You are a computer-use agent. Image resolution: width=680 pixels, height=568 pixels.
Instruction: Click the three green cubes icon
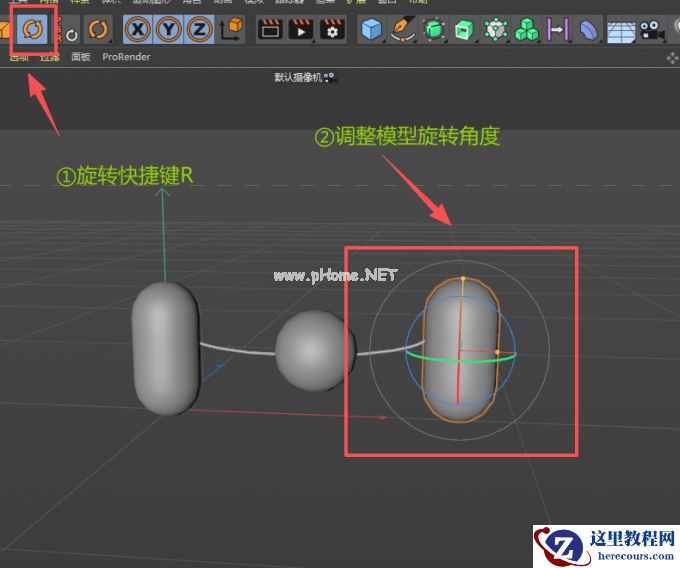[526, 29]
